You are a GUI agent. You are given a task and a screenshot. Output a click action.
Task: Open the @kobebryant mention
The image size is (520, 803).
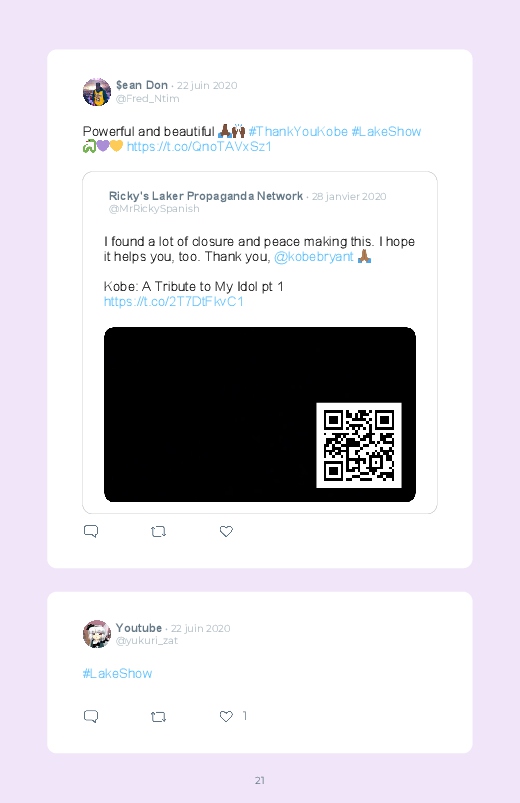coord(314,257)
